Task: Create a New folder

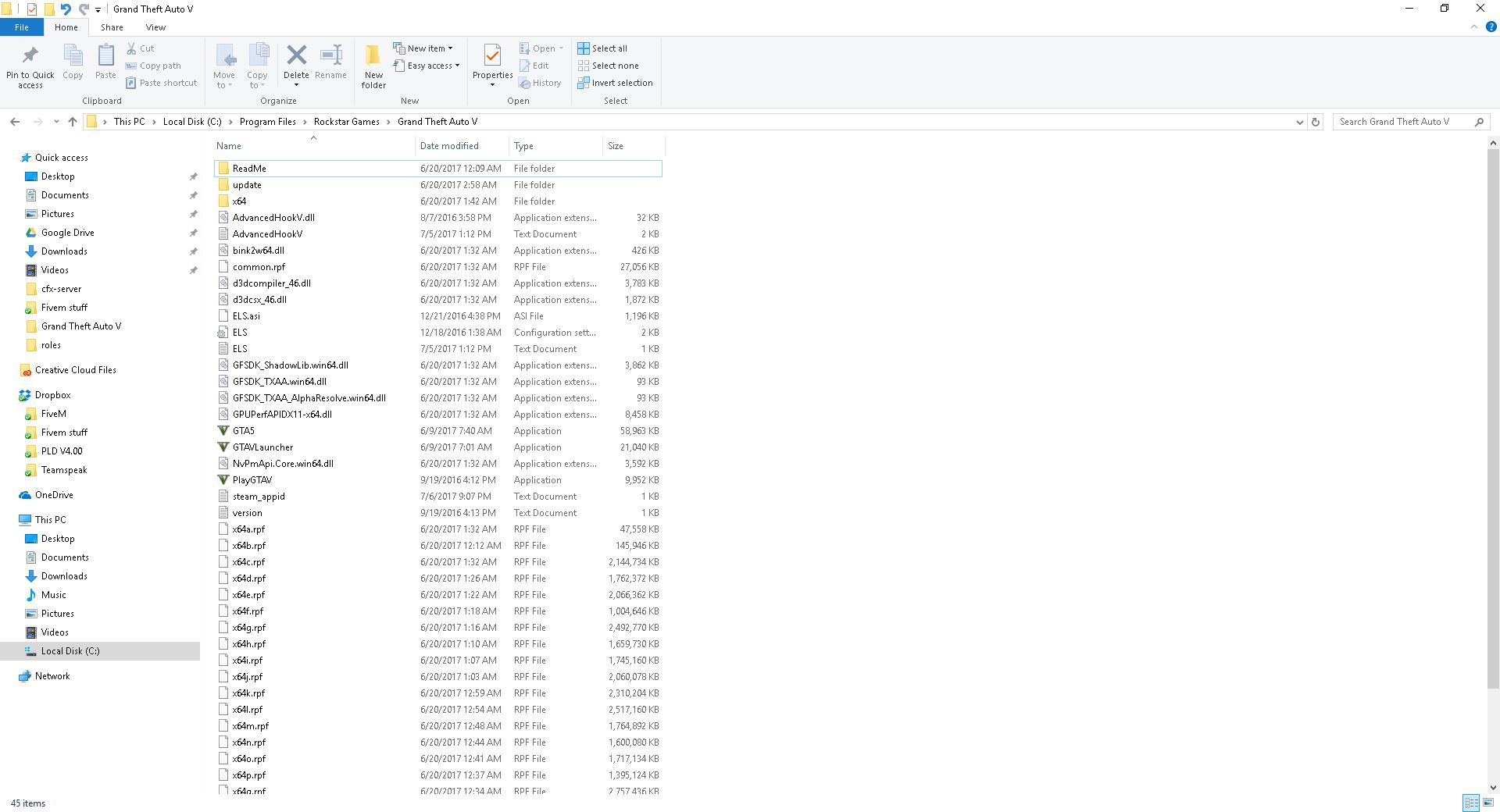Action: tap(373, 66)
